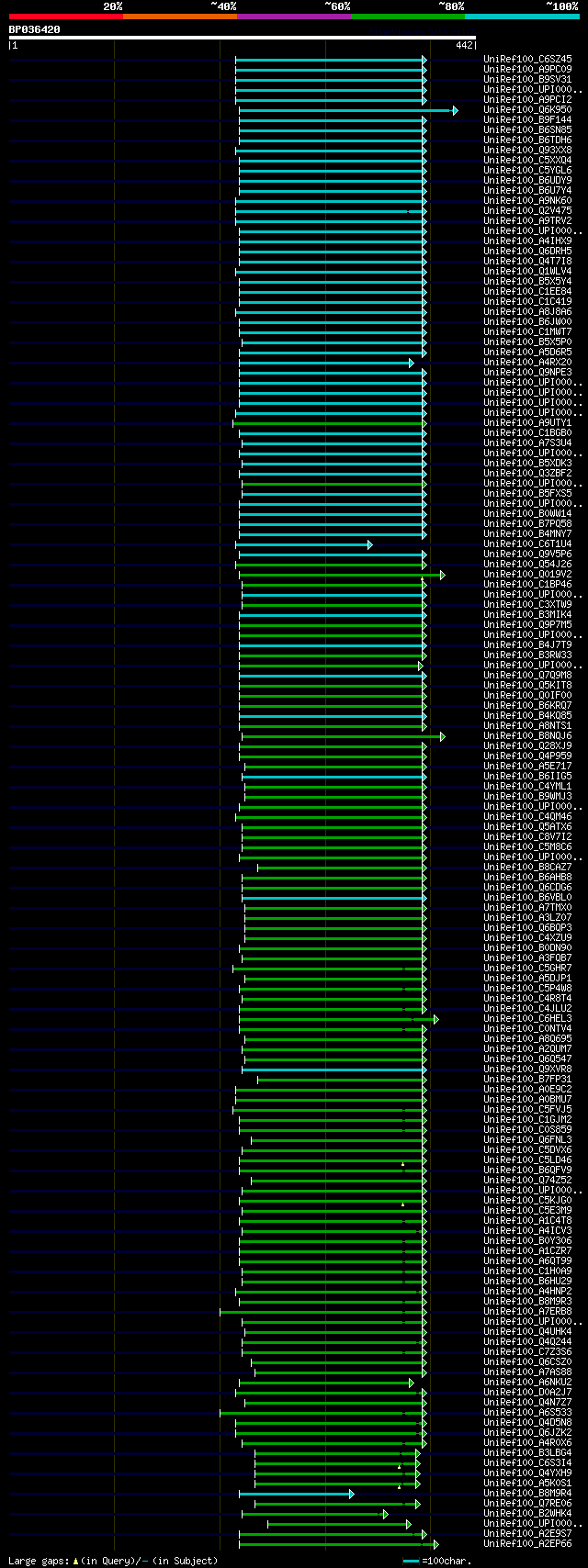The width and height of the screenshot is (588, 1568).
Task: Click the purple ~60% identity color segment
Action: [293, 17]
